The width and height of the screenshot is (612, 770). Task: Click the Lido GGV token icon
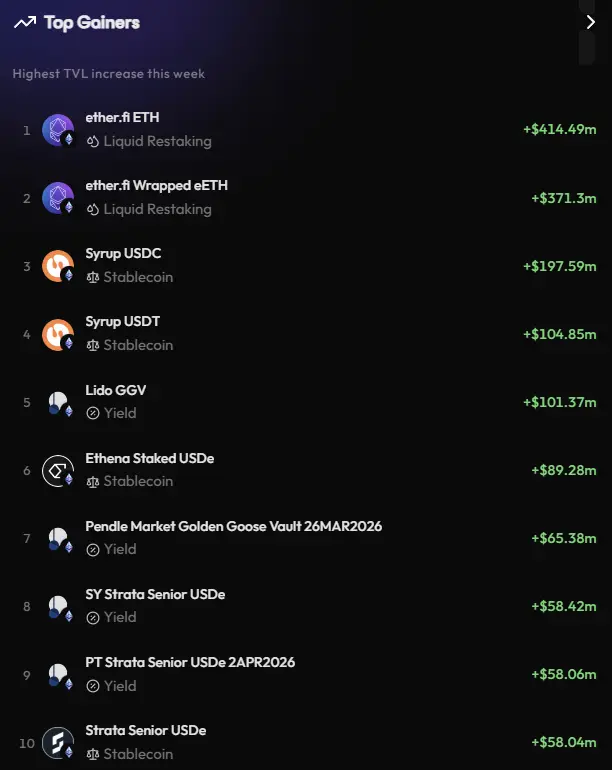pyautogui.click(x=58, y=402)
